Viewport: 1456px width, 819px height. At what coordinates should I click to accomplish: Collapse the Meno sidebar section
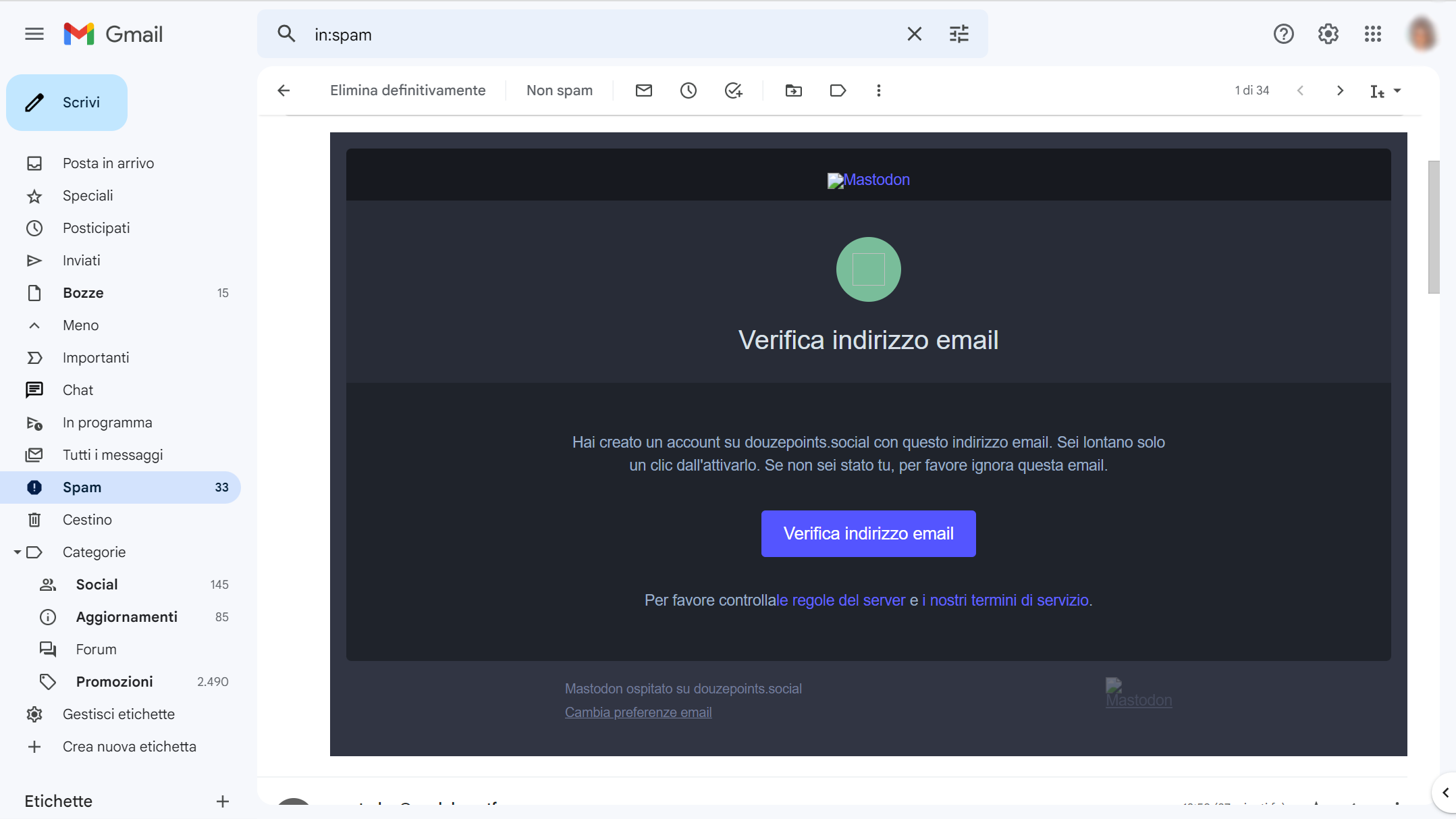click(x=80, y=325)
